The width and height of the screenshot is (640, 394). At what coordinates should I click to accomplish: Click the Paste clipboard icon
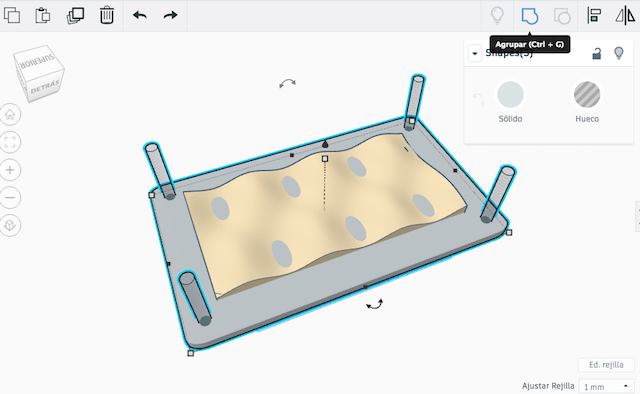43,15
